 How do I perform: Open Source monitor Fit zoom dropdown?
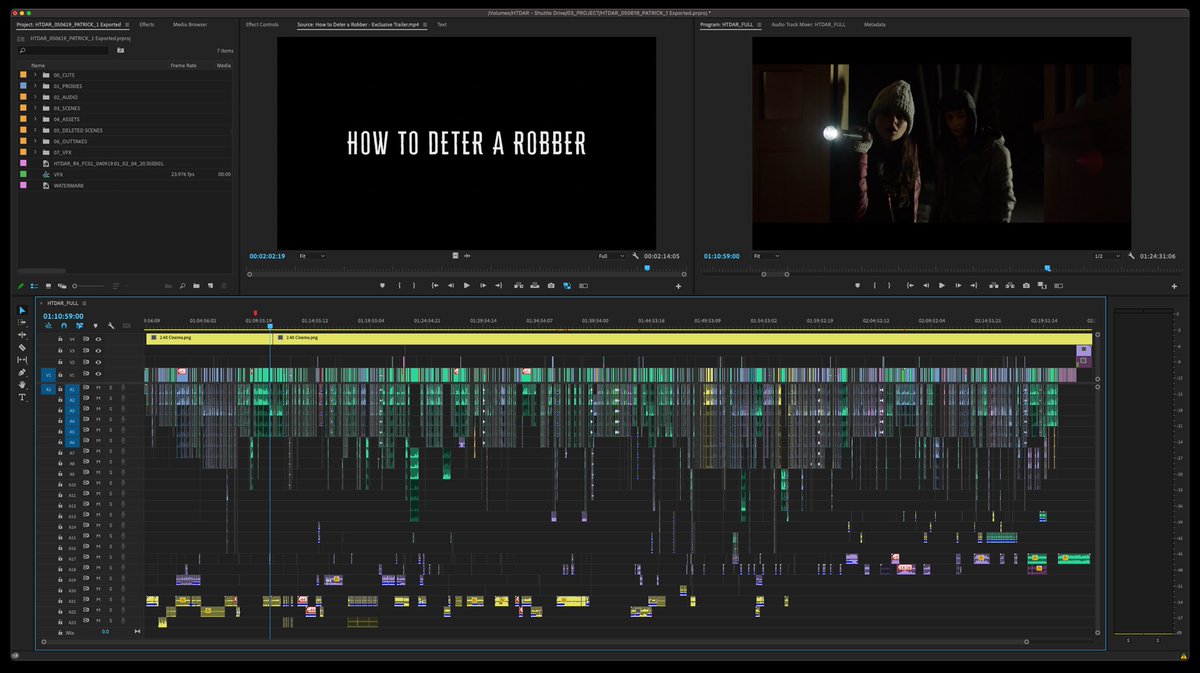point(311,256)
